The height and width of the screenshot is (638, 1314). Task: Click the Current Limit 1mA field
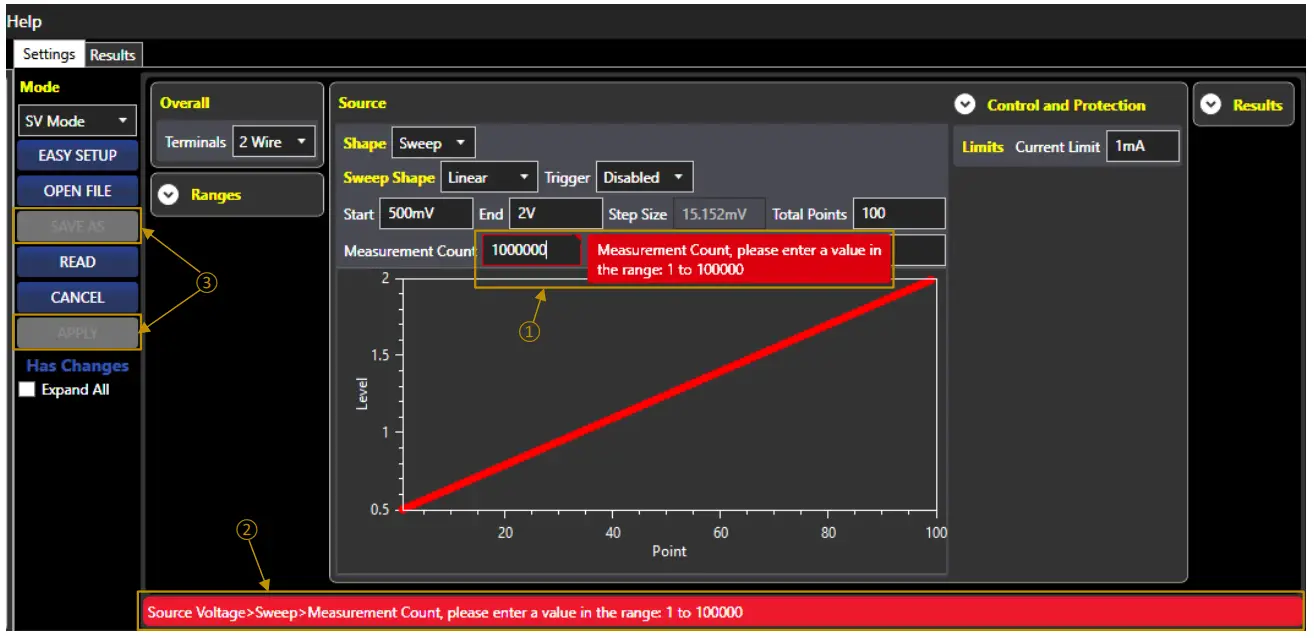(1142, 146)
